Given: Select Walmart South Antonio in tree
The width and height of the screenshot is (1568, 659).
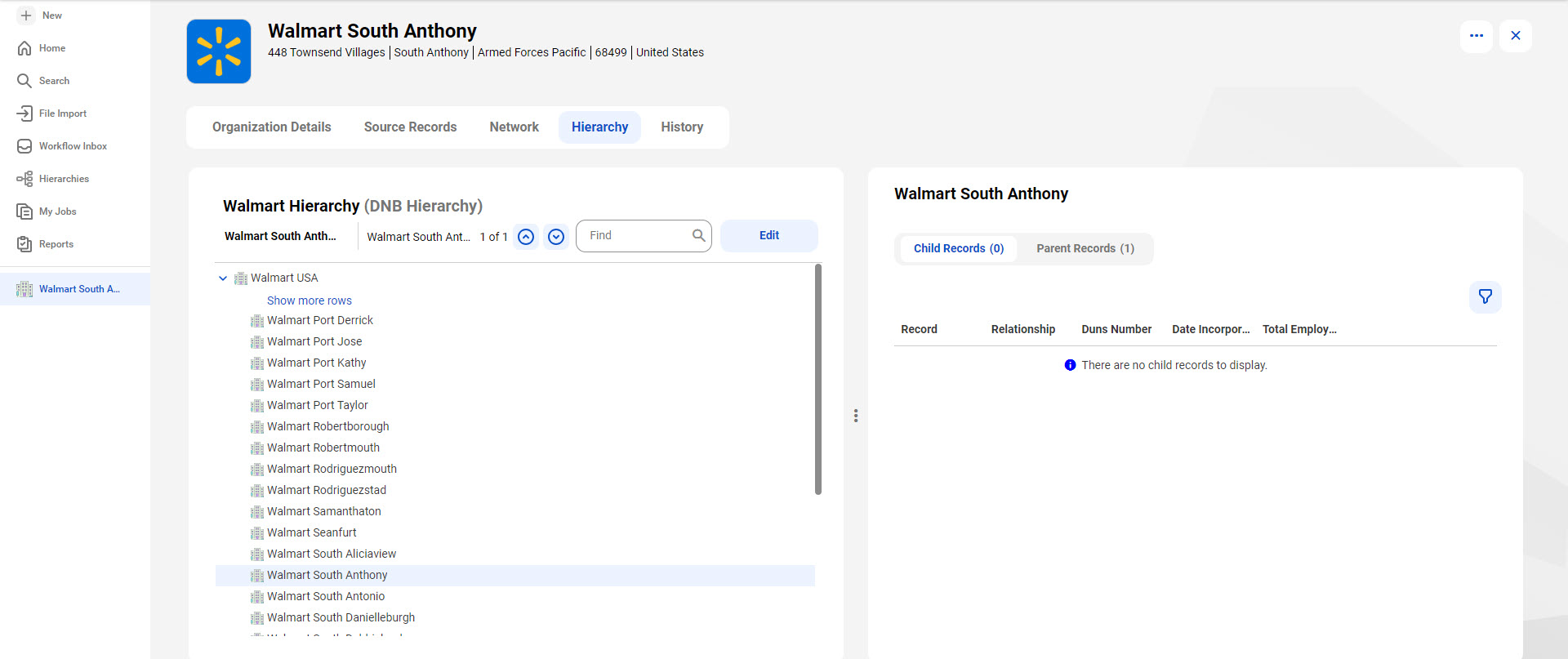Looking at the screenshot, I should coord(326,597).
